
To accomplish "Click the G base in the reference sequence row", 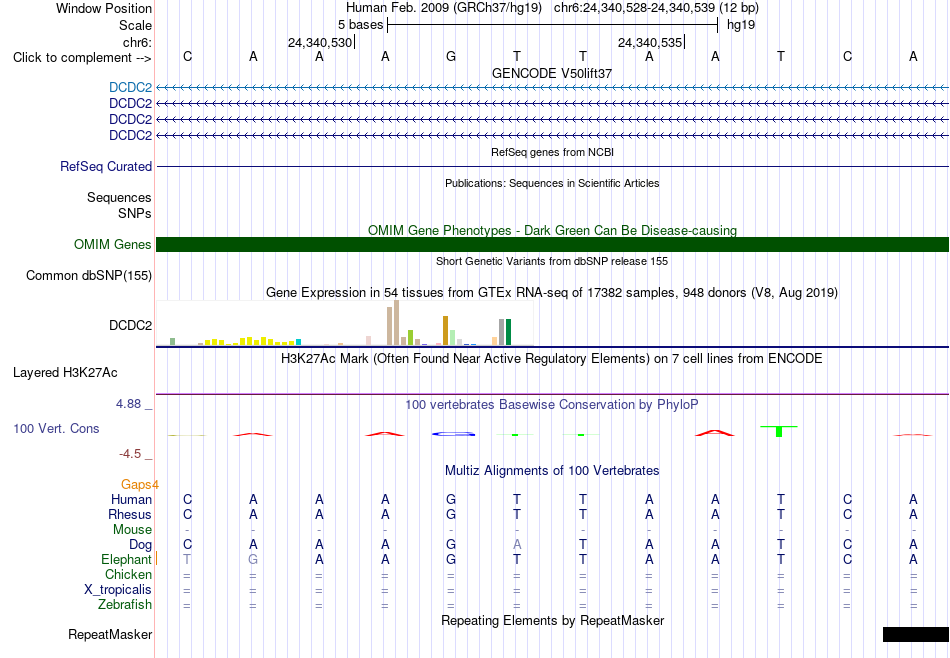I will tap(451, 56).
